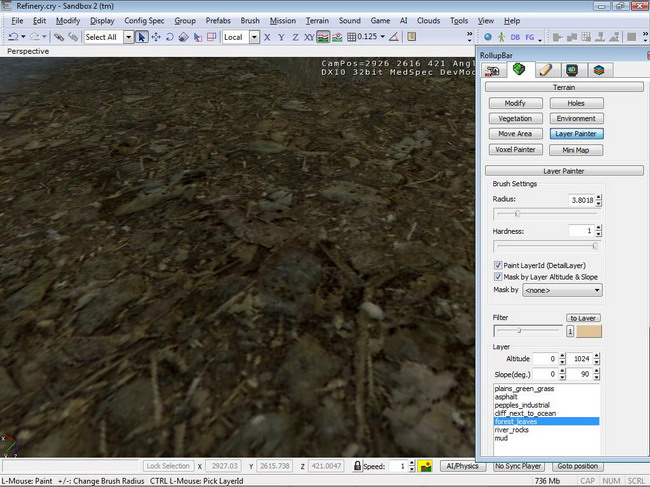Click the Mini Map button
This screenshot has height=487, width=650.
point(576,150)
